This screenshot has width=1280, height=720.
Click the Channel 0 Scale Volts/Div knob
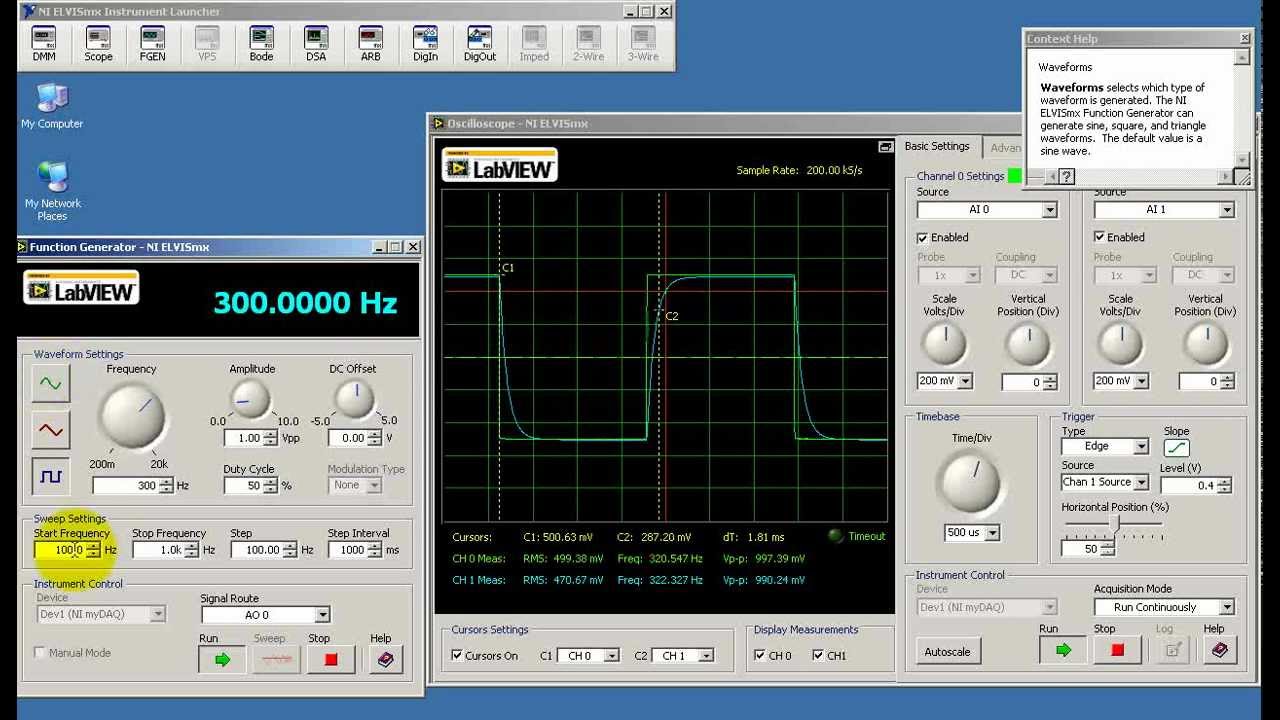[944, 344]
